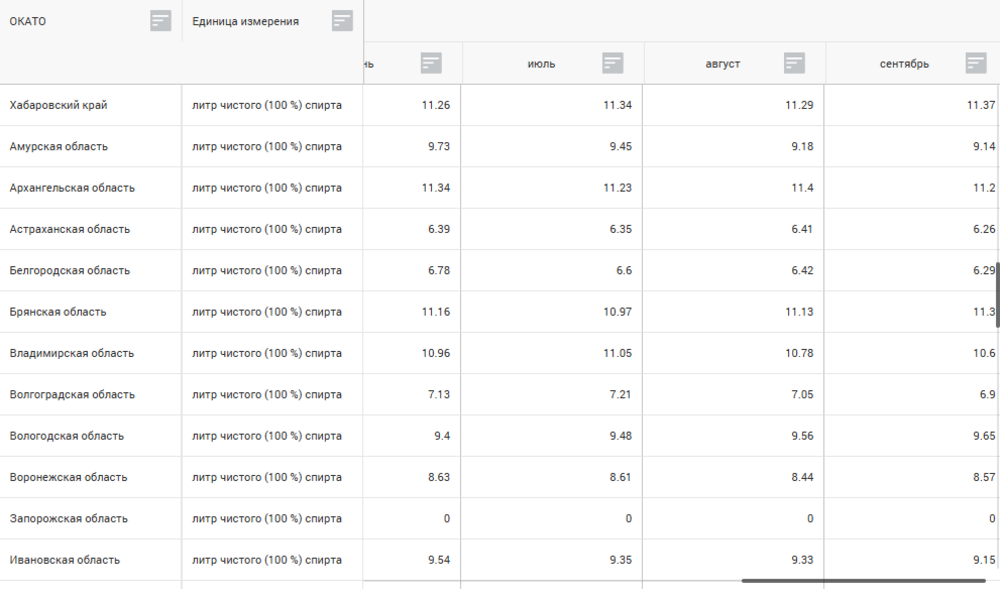Click Астраханская область unit of measure cell
The height and width of the screenshot is (600, 1000).
(267, 229)
